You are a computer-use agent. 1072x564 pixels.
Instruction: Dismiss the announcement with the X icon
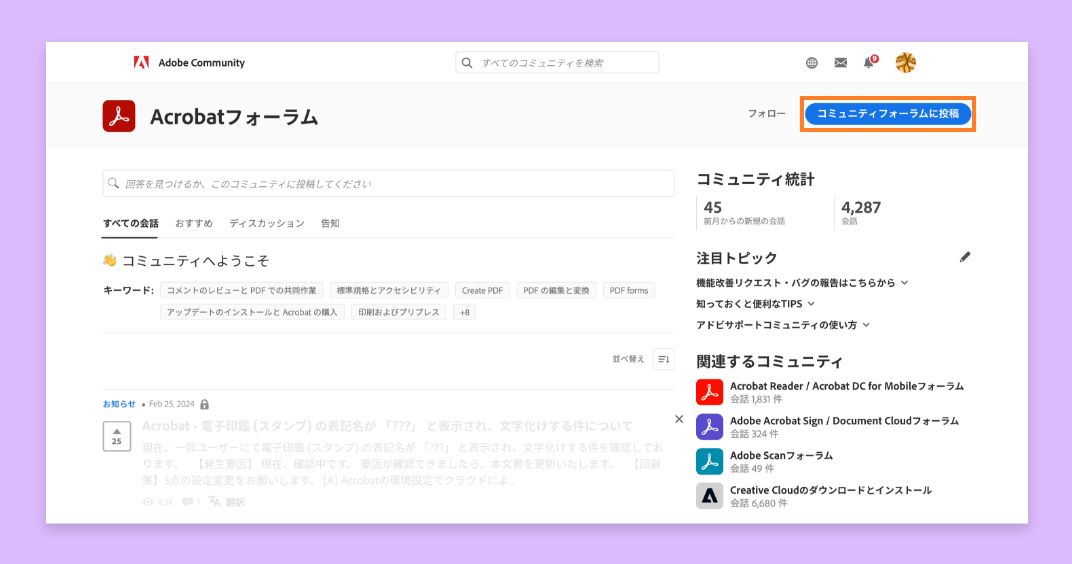pyautogui.click(x=679, y=419)
